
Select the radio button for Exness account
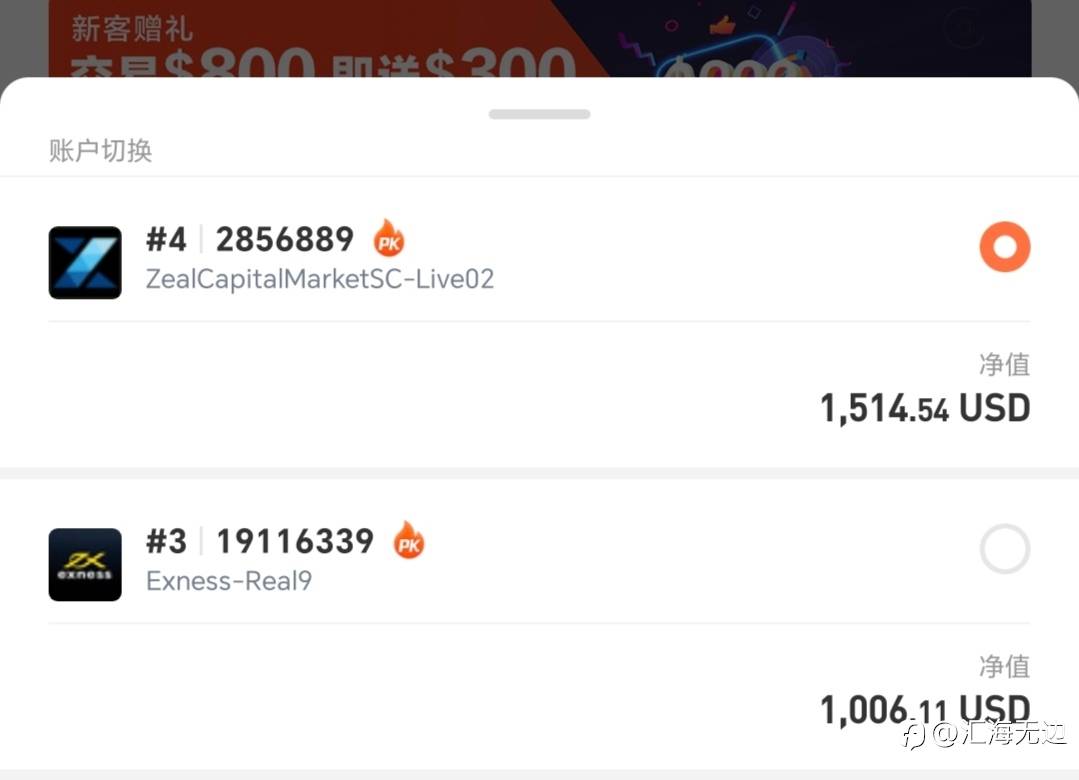(1004, 549)
